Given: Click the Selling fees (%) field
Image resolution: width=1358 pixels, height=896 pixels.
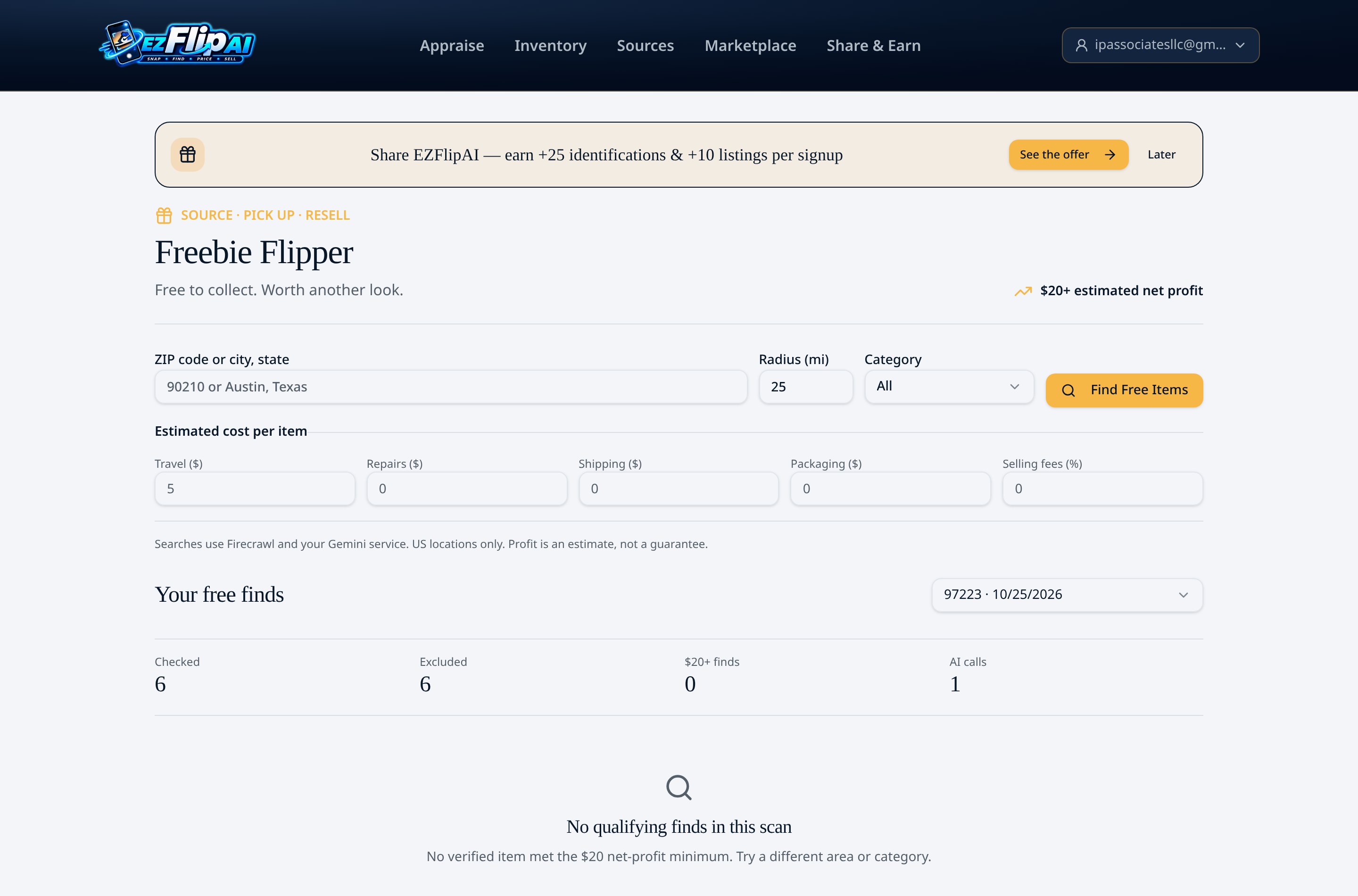Looking at the screenshot, I should pos(1102,489).
